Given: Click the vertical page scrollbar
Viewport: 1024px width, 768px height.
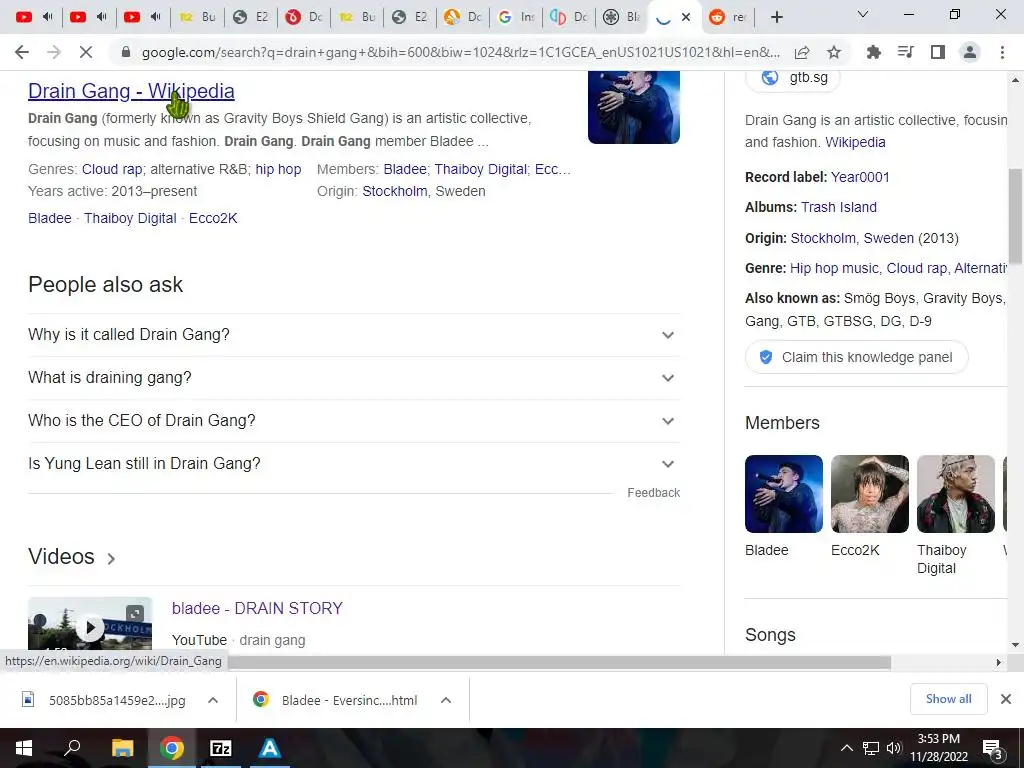Looking at the screenshot, I should pos(1015,216).
